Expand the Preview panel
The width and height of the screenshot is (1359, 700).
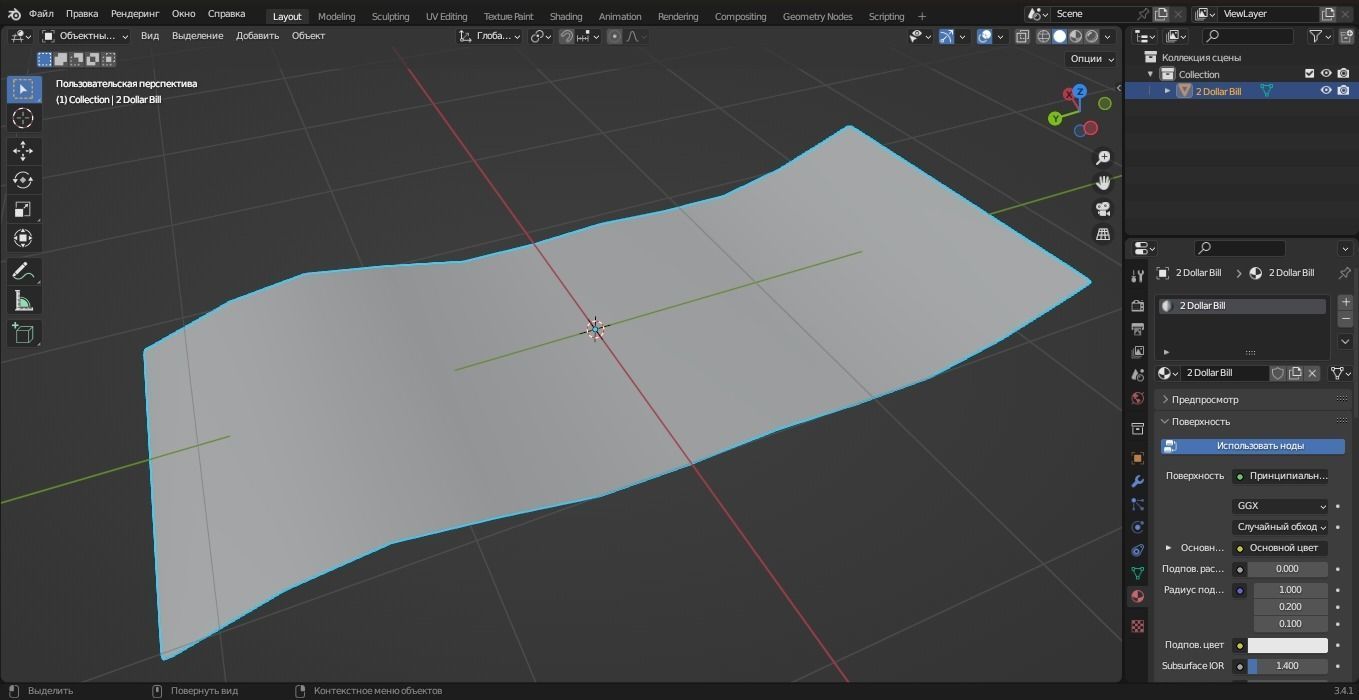[1204, 400]
